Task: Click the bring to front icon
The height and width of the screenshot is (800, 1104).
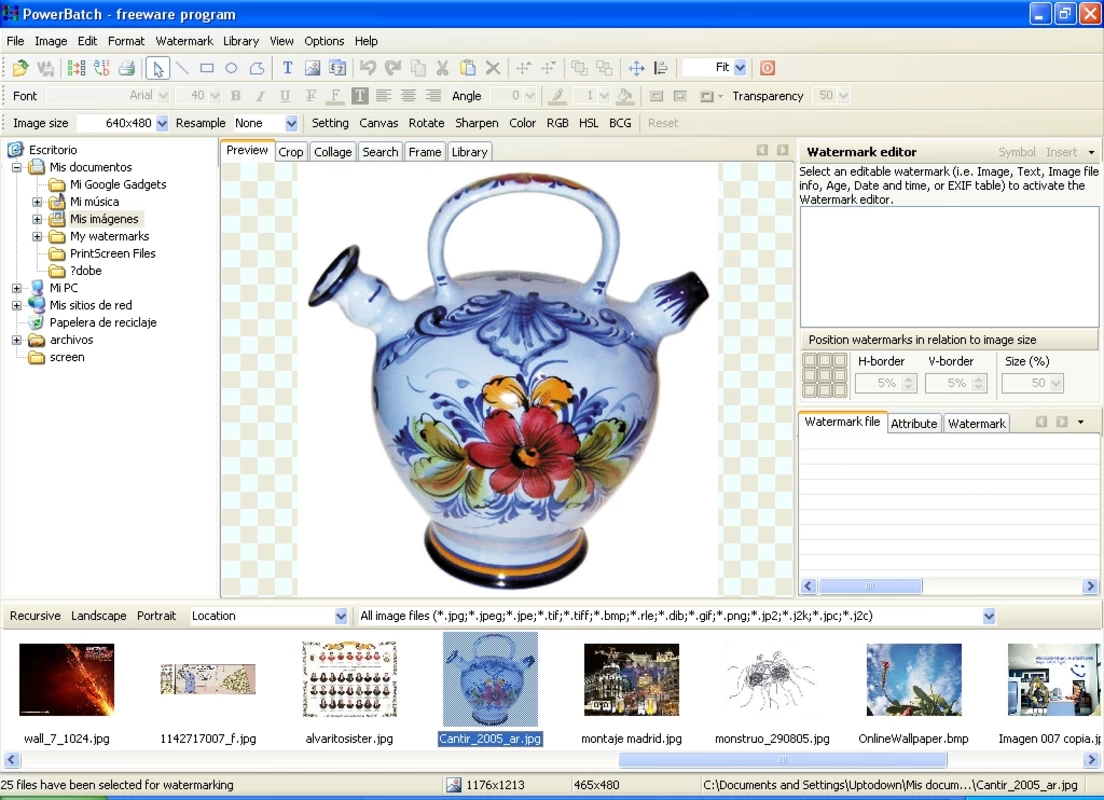Action: coord(579,68)
